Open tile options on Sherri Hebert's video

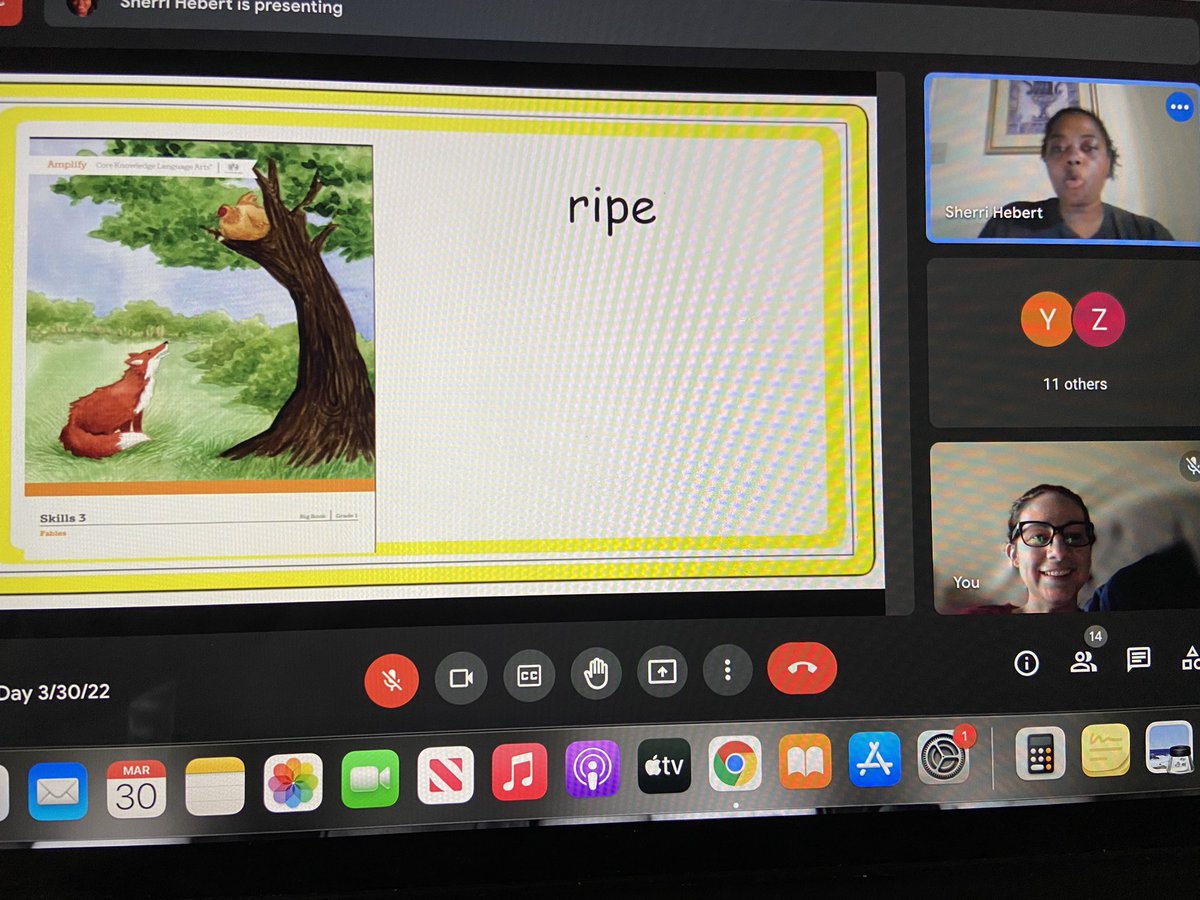pos(1180,107)
